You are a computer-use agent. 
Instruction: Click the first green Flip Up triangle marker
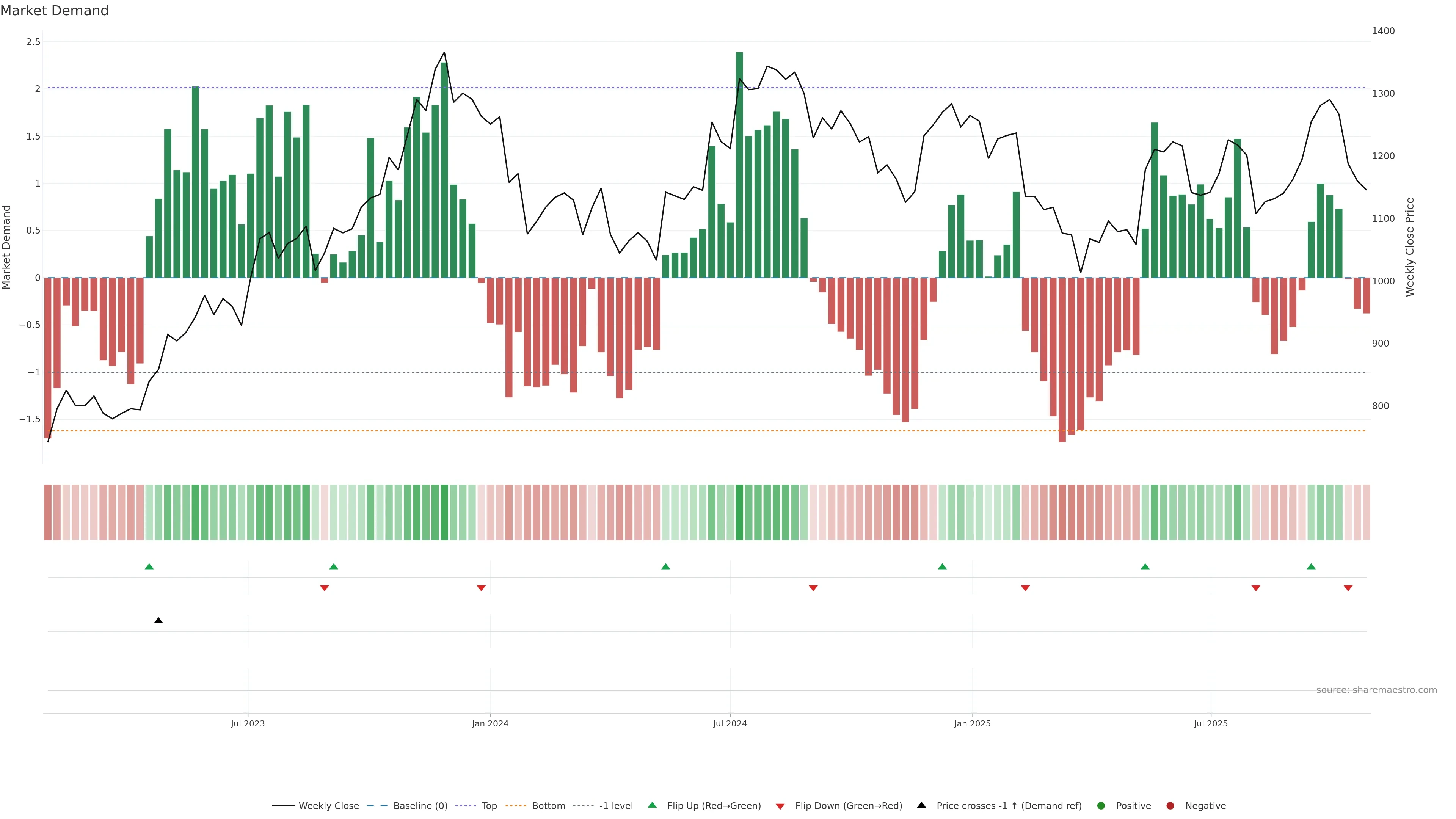click(149, 566)
